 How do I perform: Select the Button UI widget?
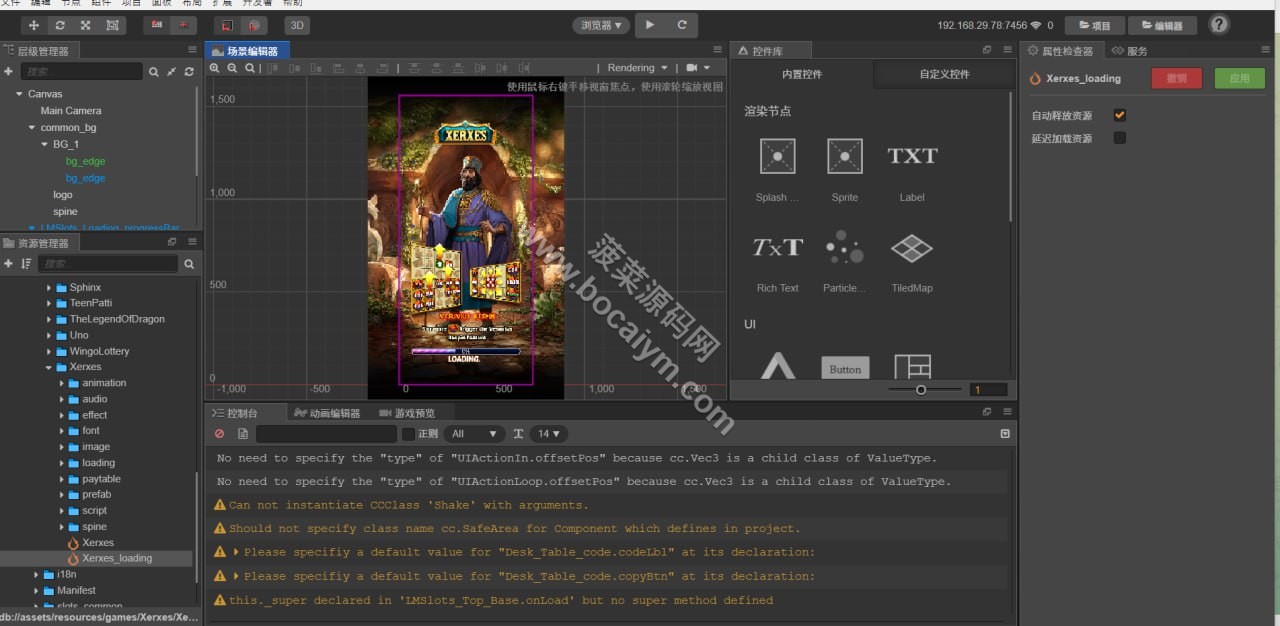pyautogui.click(x=845, y=369)
